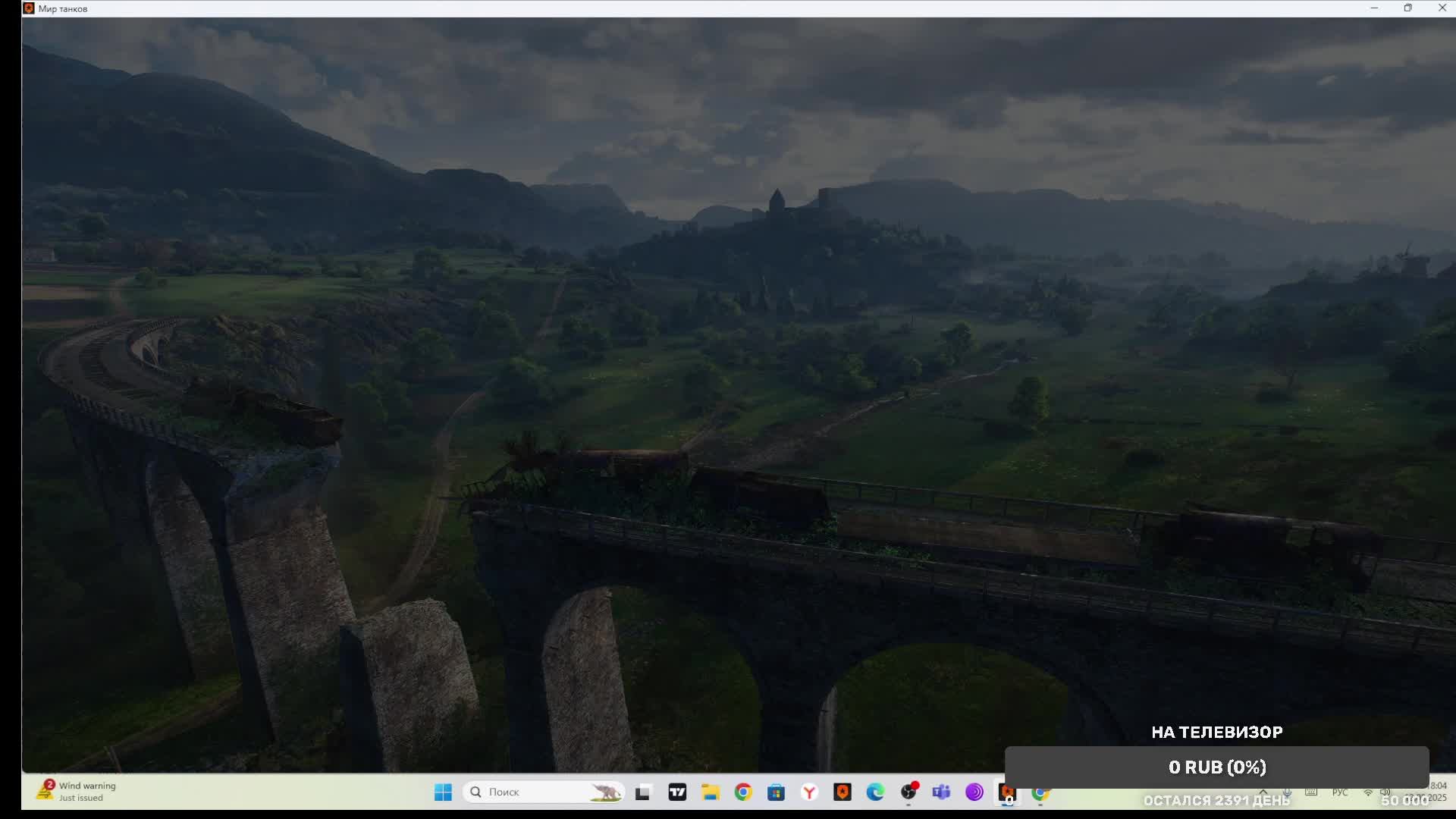
Task: Open Microsoft Store from the taskbar
Action: pyautogui.click(x=776, y=792)
